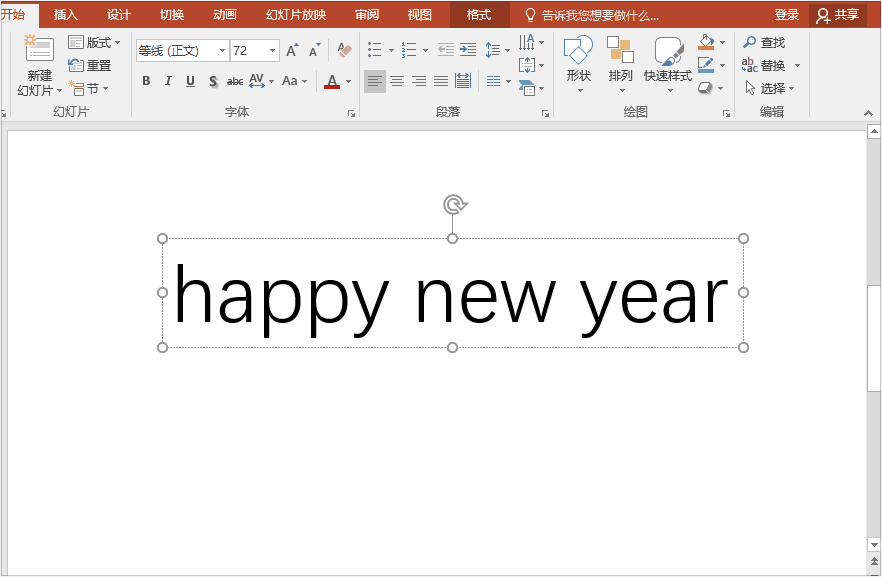Open the Select (选择) menu
This screenshot has height=577, width=882.
point(770,88)
